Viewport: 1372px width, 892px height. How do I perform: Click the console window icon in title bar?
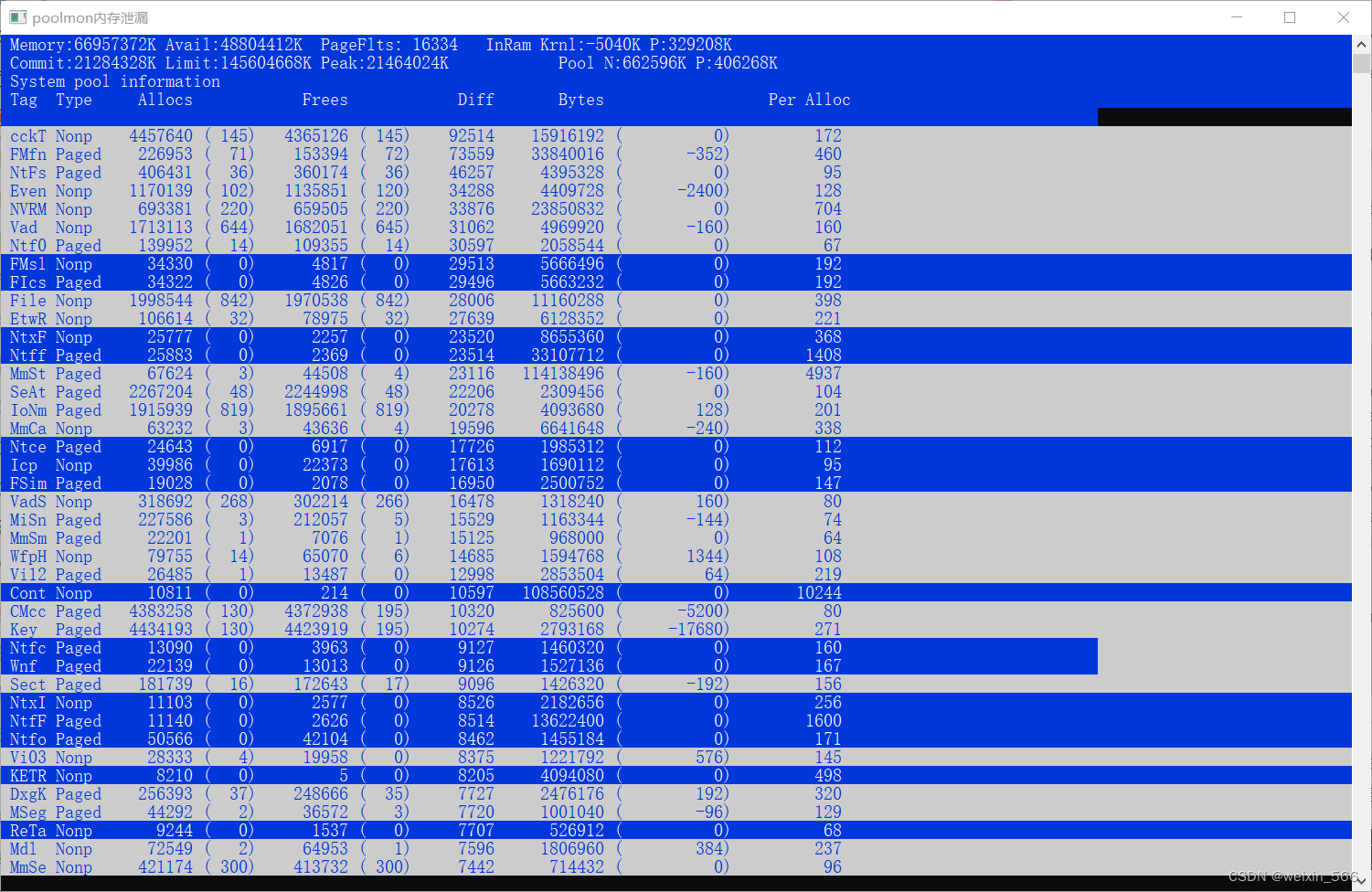click(x=17, y=17)
